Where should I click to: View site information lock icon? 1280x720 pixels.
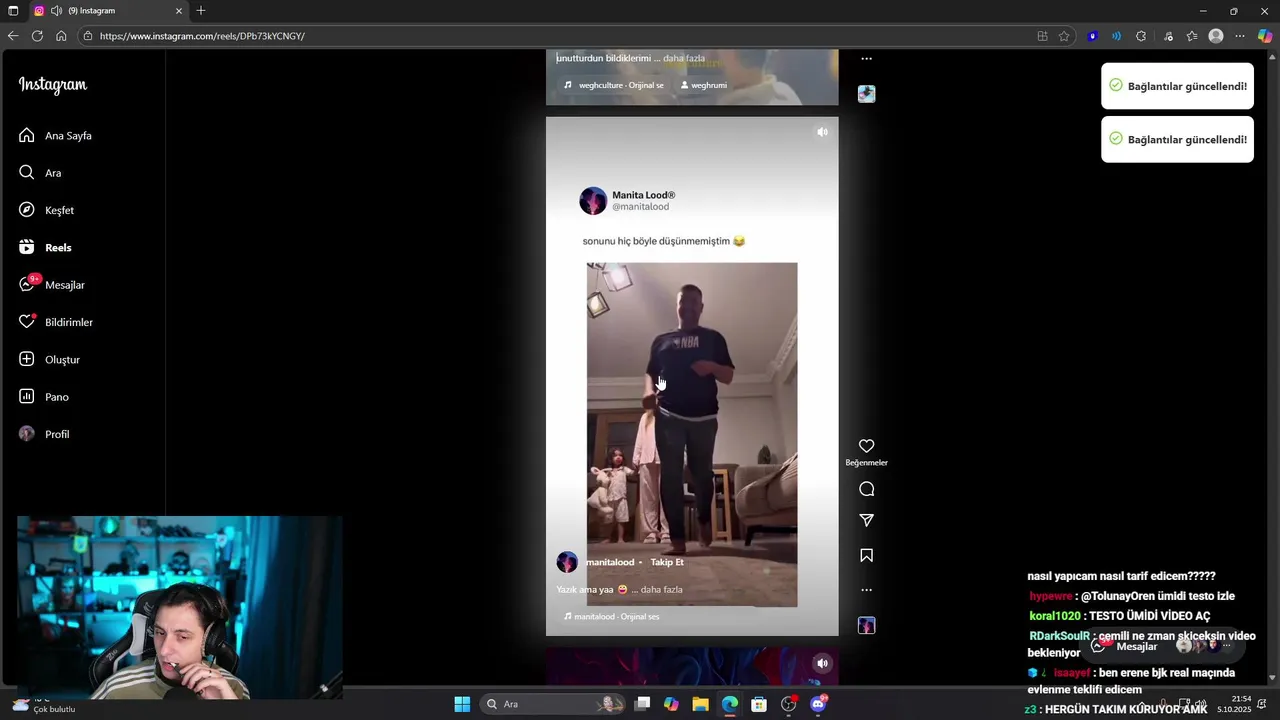[88, 36]
